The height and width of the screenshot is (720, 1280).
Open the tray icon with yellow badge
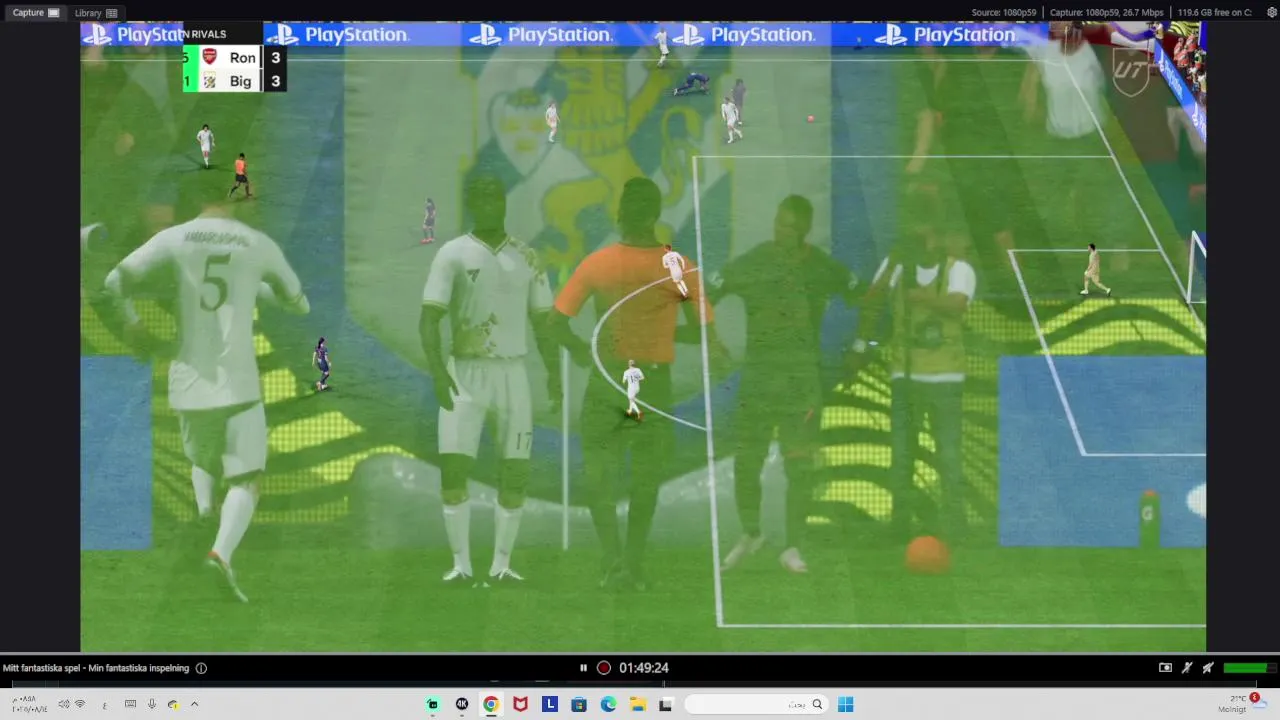pyautogui.click(x=173, y=704)
